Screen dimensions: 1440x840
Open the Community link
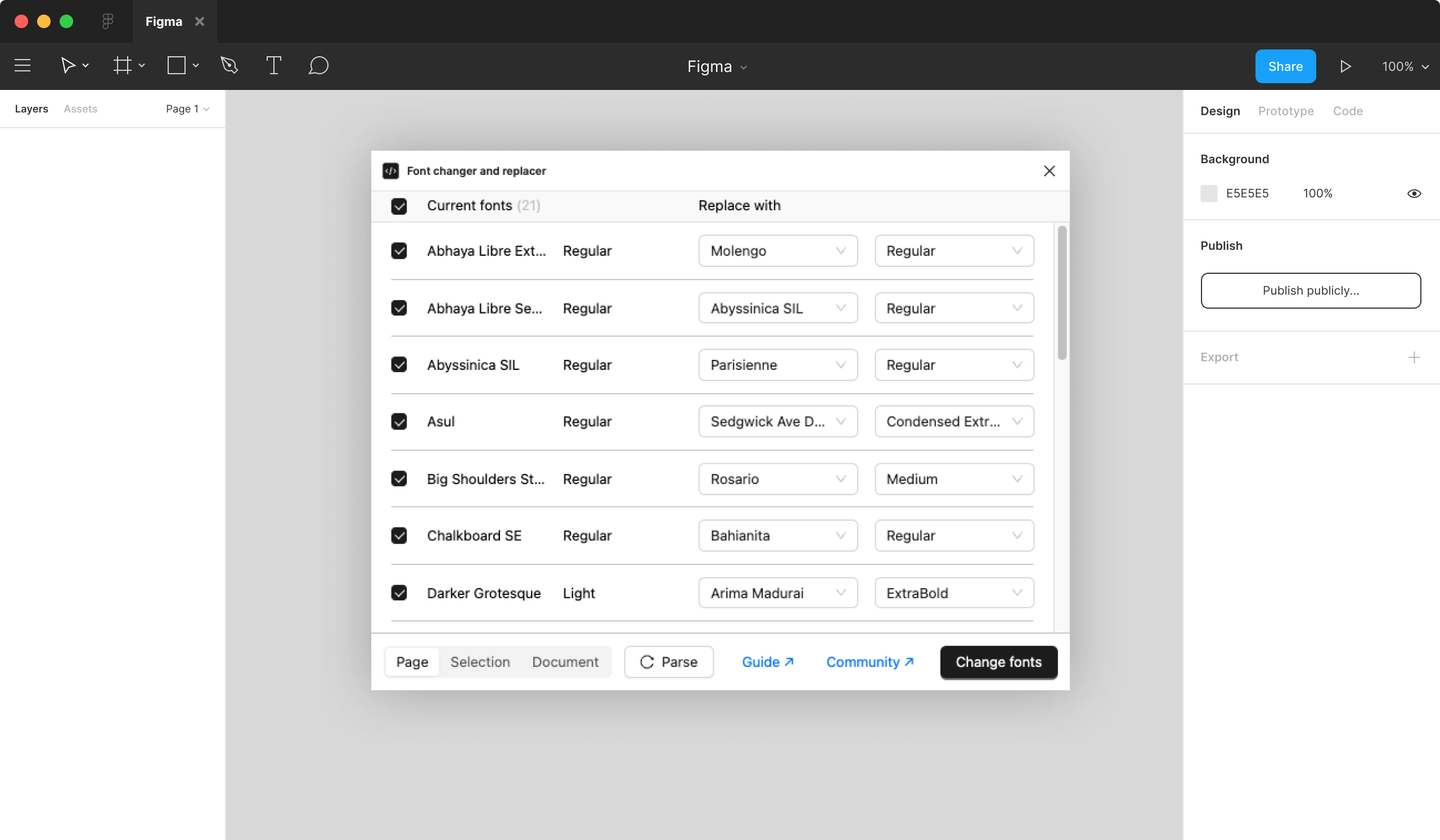[x=870, y=662]
